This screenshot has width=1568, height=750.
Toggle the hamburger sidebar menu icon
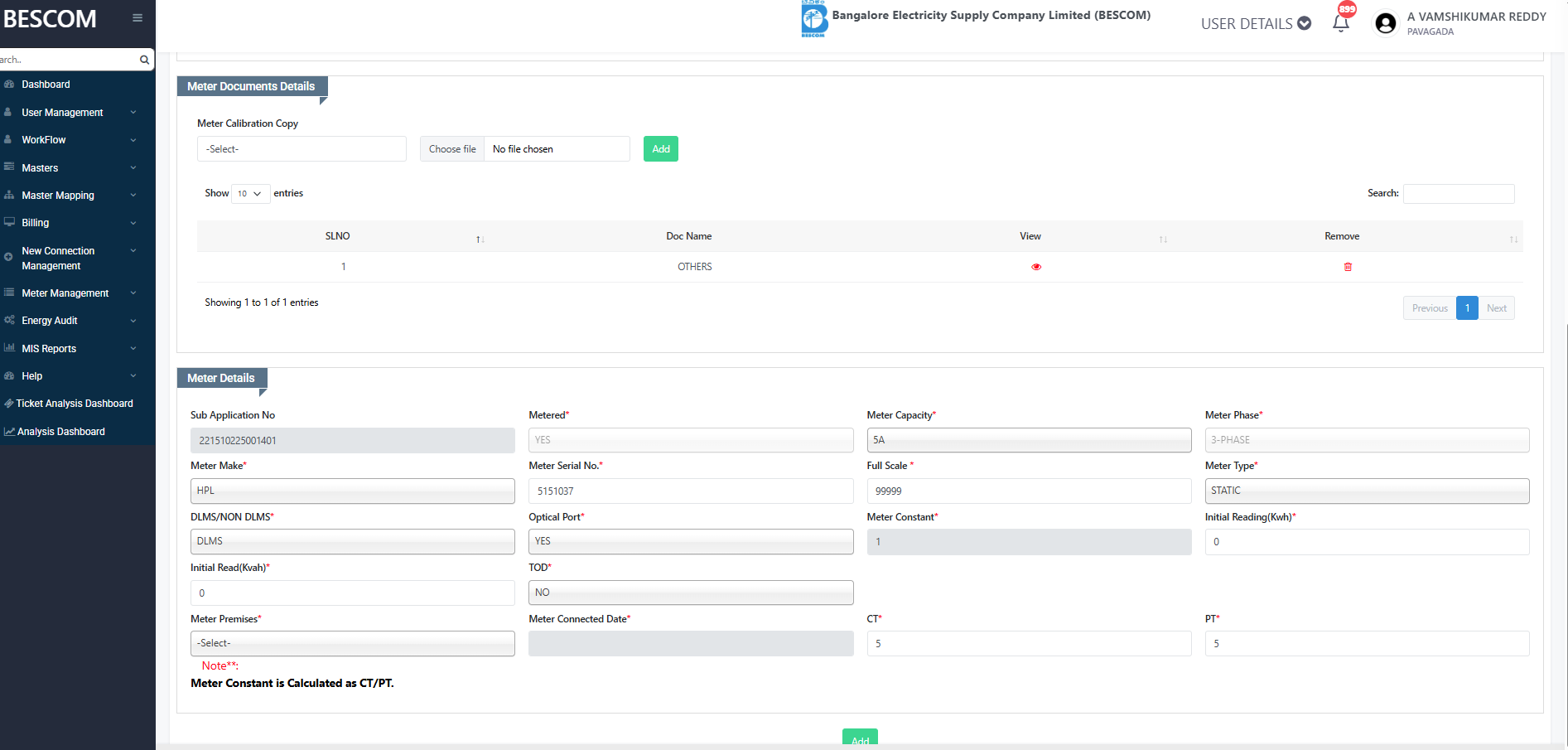click(138, 17)
